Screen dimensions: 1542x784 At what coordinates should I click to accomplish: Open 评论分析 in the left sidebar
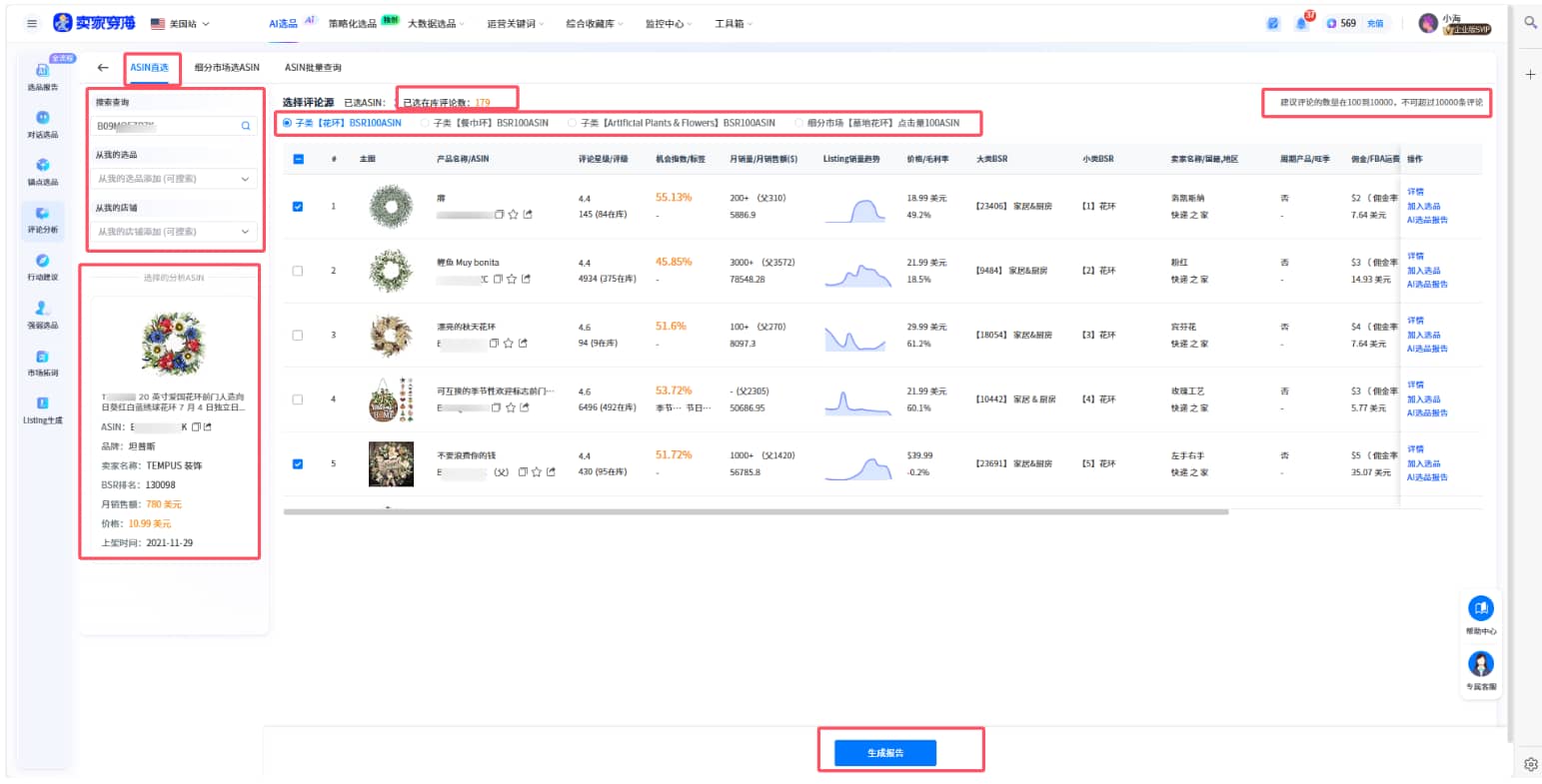[42, 219]
